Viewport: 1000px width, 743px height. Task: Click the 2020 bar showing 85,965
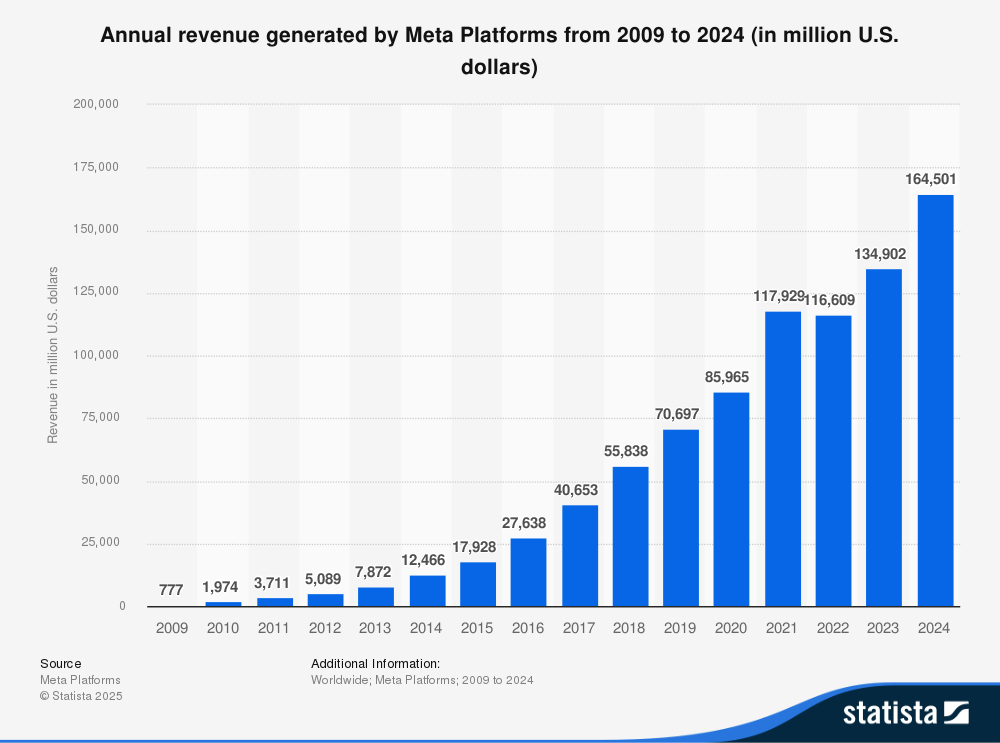pos(732,498)
